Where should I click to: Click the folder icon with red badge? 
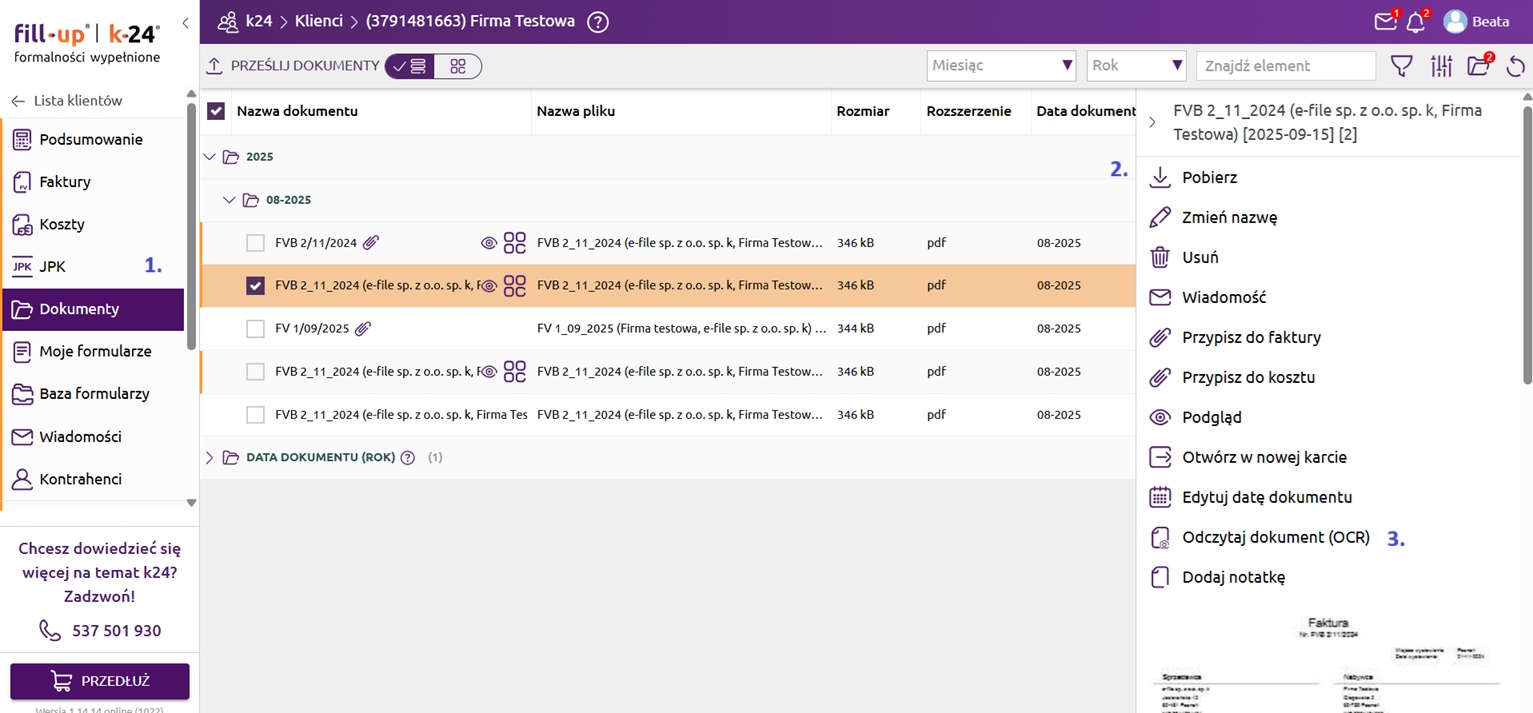pos(1479,66)
